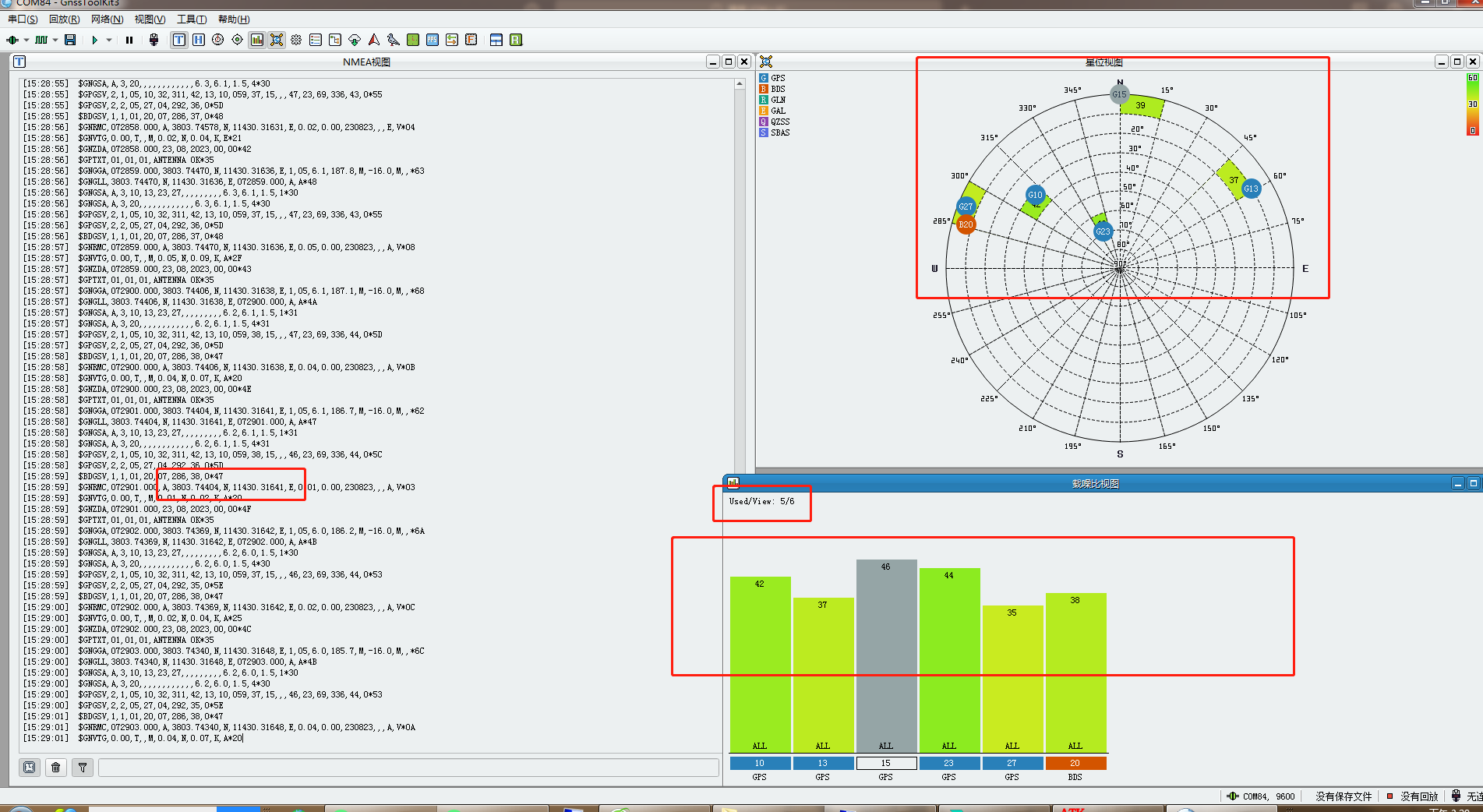Click the signal view panel chart icon
1483x812 pixels.
click(x=733, y=483)
